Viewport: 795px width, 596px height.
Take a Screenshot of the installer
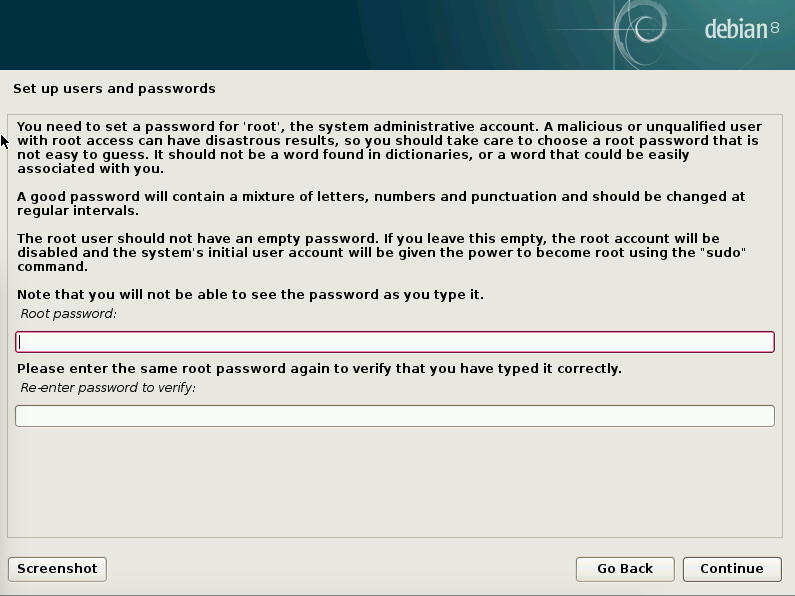57,569
